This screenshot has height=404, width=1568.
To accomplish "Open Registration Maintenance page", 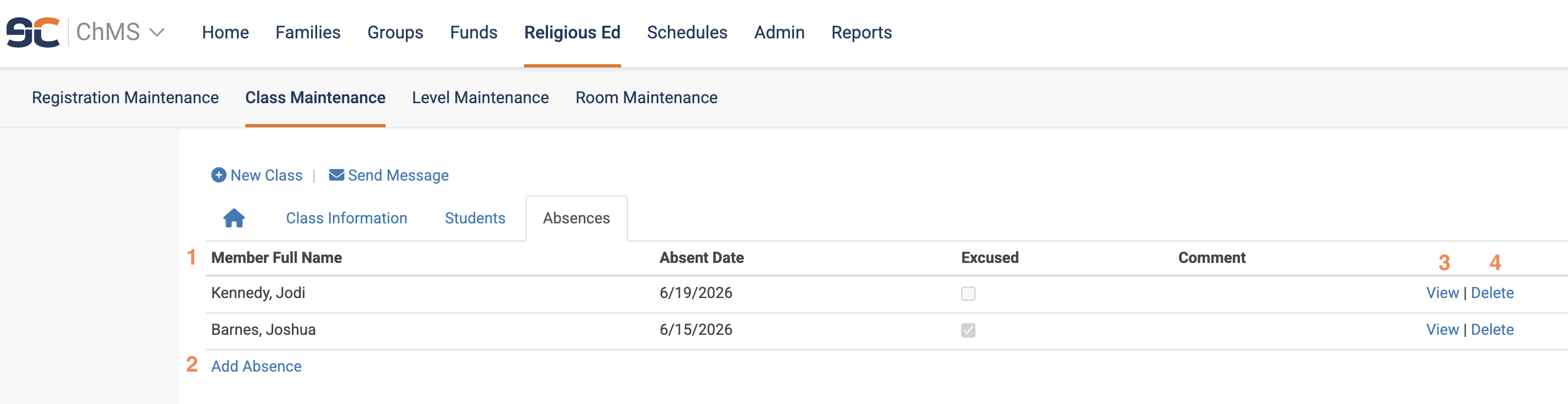I will (126, 98).
